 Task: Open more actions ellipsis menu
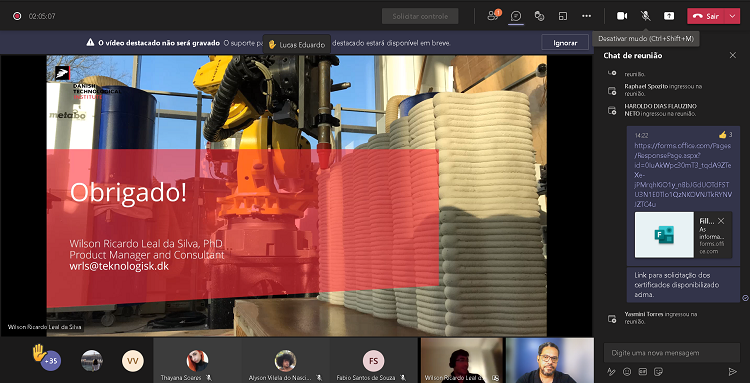tap(586, 16)
